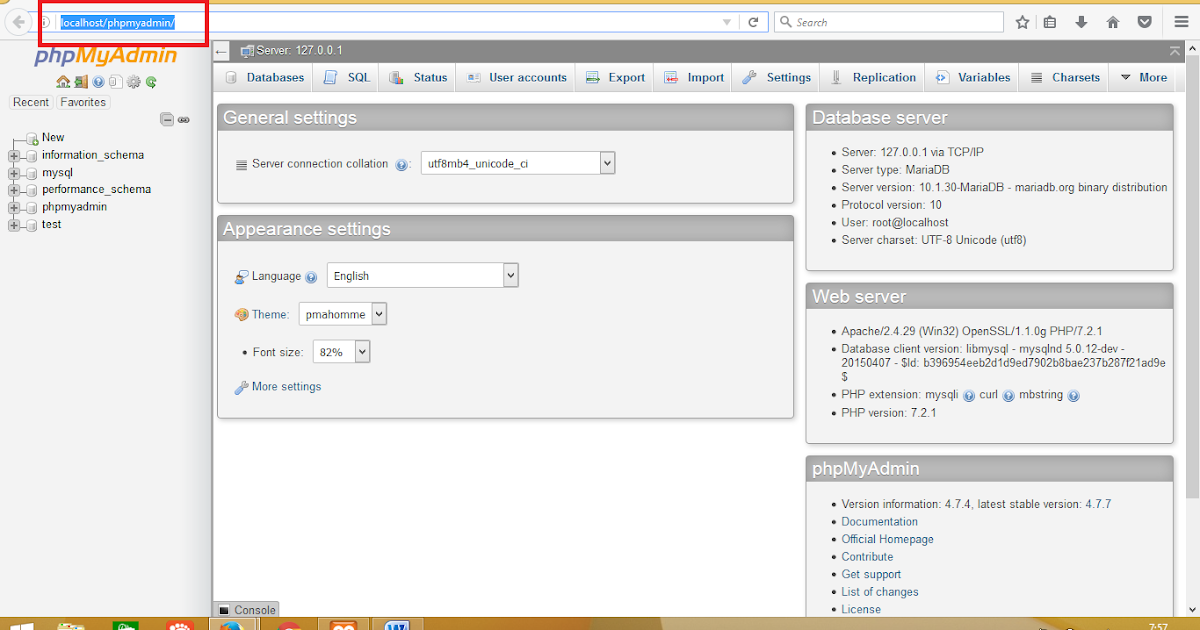Click the More settings link
This screenshot has height=630, width=1200.
pos(284,386)
